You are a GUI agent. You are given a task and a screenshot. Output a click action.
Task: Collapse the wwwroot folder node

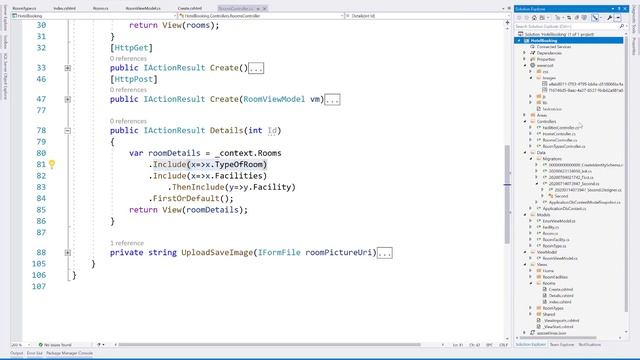pyautogui.click(x=525, y=65)
